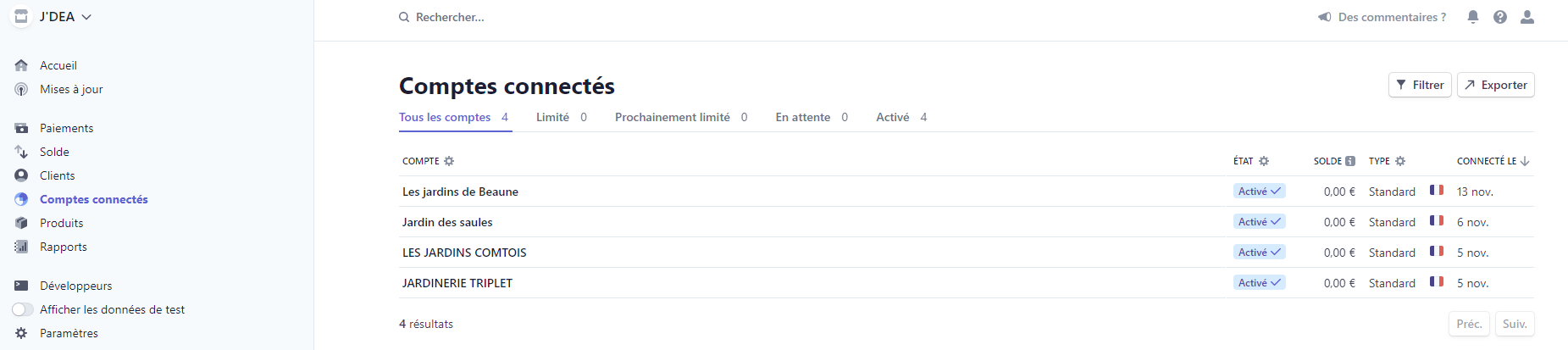Viewport: 1568px width, 350px height.
Task: Open the Filtrer filter options
Action: (x=1420, y=85)
